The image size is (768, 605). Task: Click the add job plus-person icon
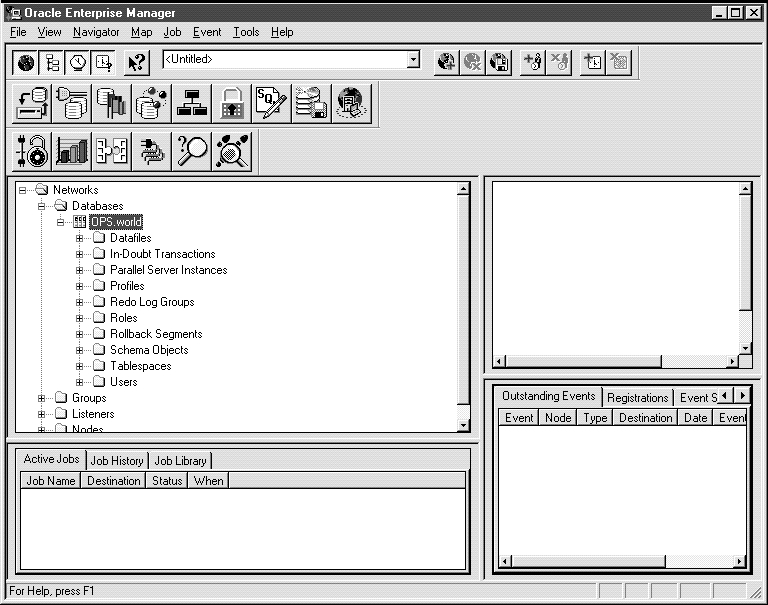(532, 62)
